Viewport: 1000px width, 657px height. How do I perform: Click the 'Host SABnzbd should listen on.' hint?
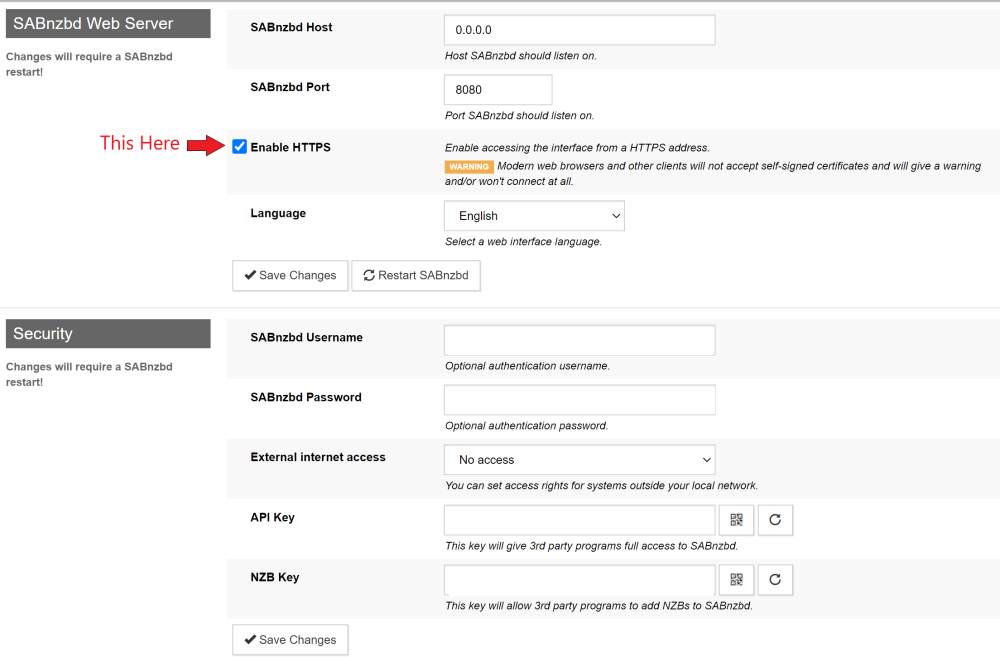[x=520, y=56]
